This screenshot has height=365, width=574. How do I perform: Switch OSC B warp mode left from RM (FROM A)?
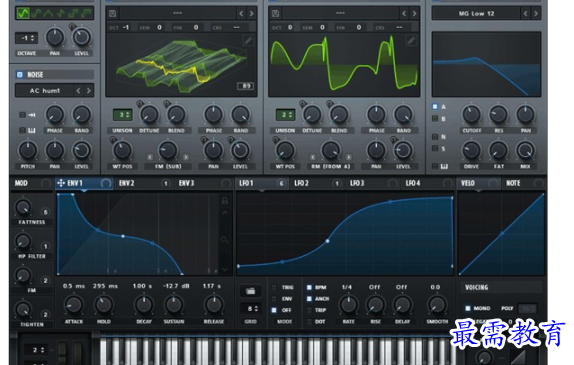[313, 157]
